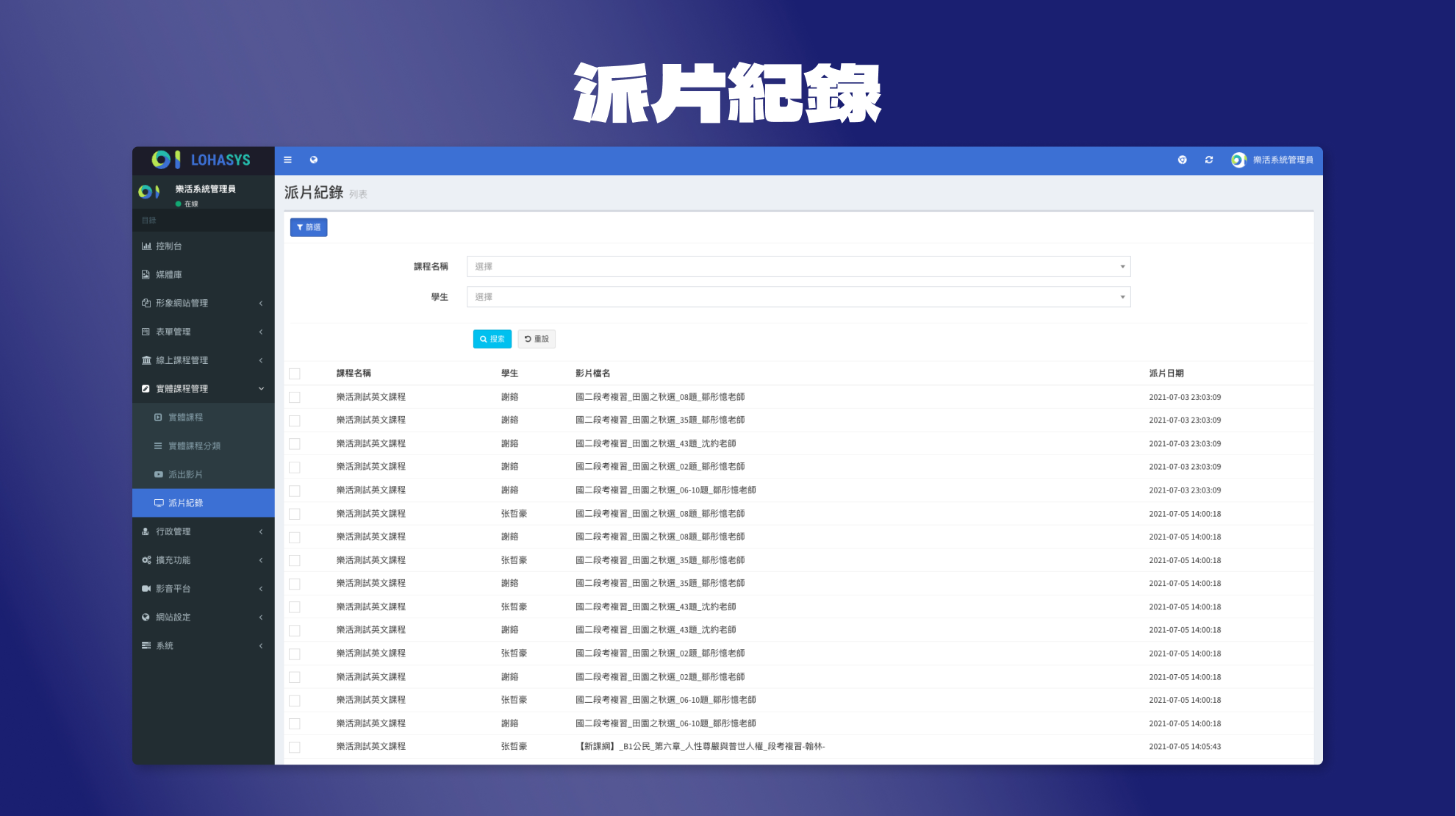Click the 派片日期 column header
The image size is (1456, 816).
1166,373
